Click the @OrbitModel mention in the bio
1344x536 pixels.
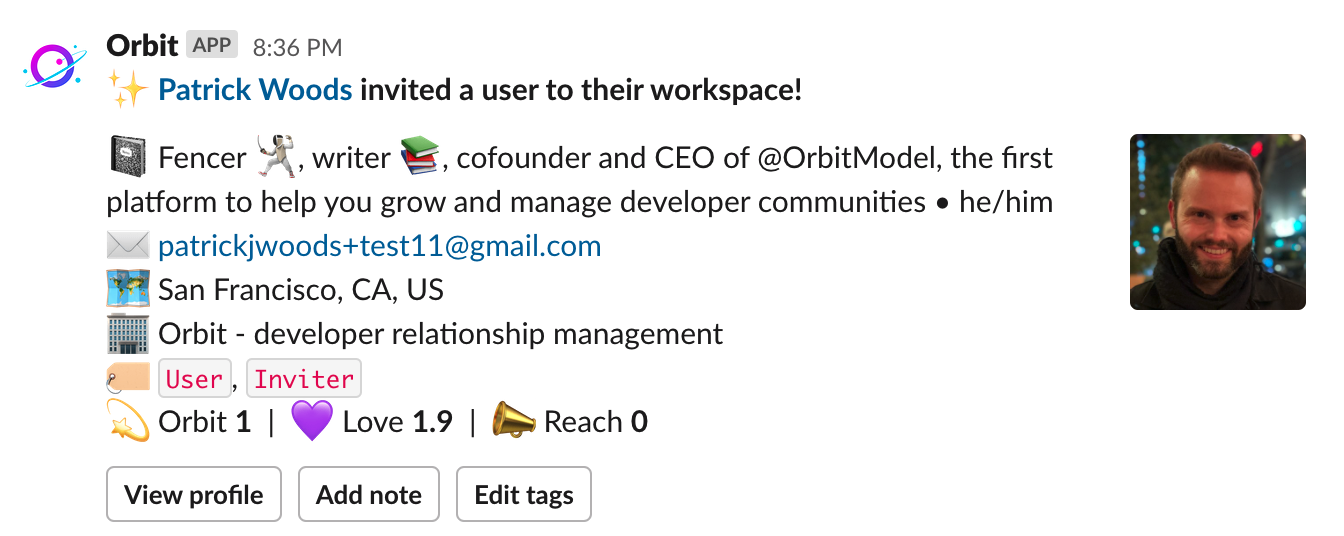tap(849, 158)
